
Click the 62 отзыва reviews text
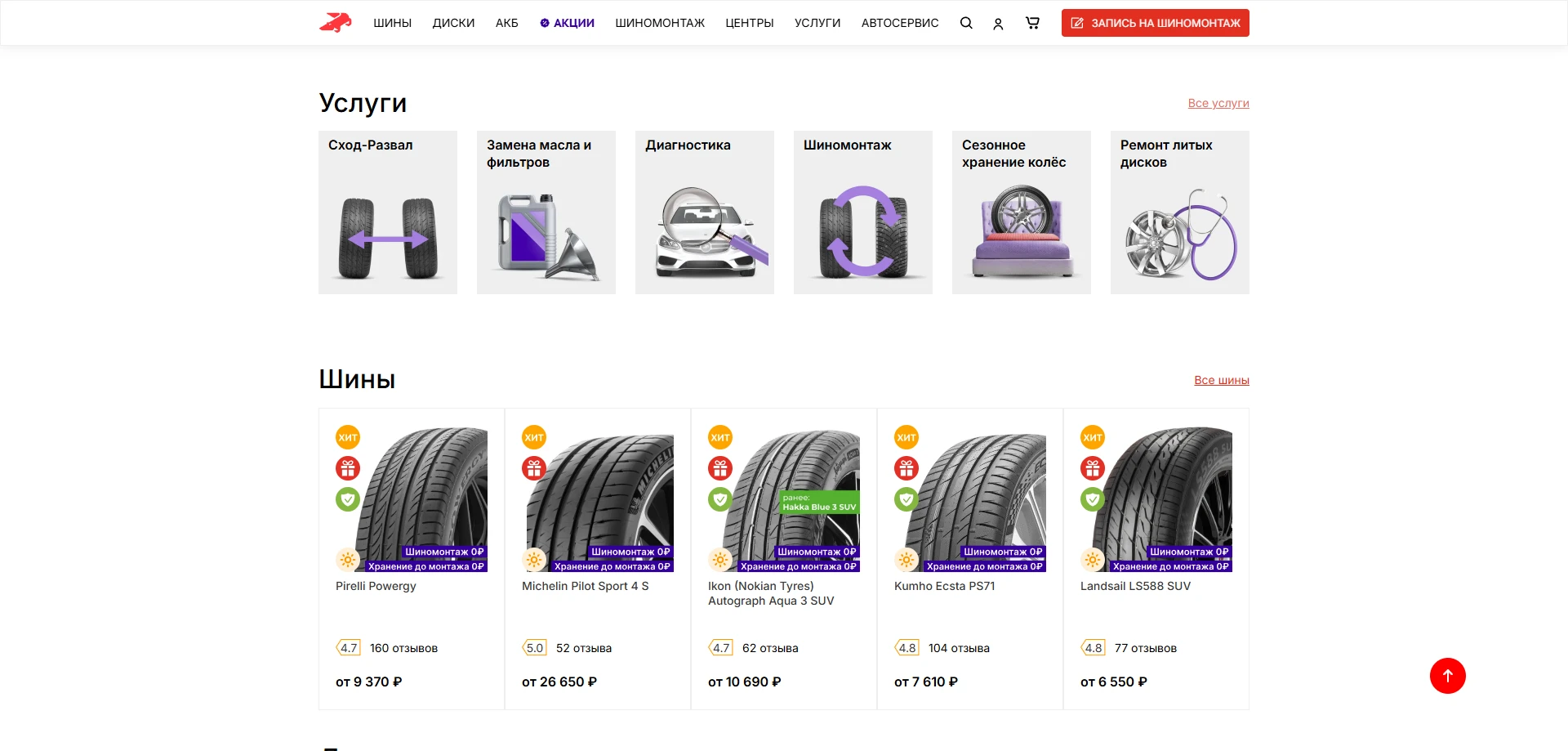tap(770, 648)
